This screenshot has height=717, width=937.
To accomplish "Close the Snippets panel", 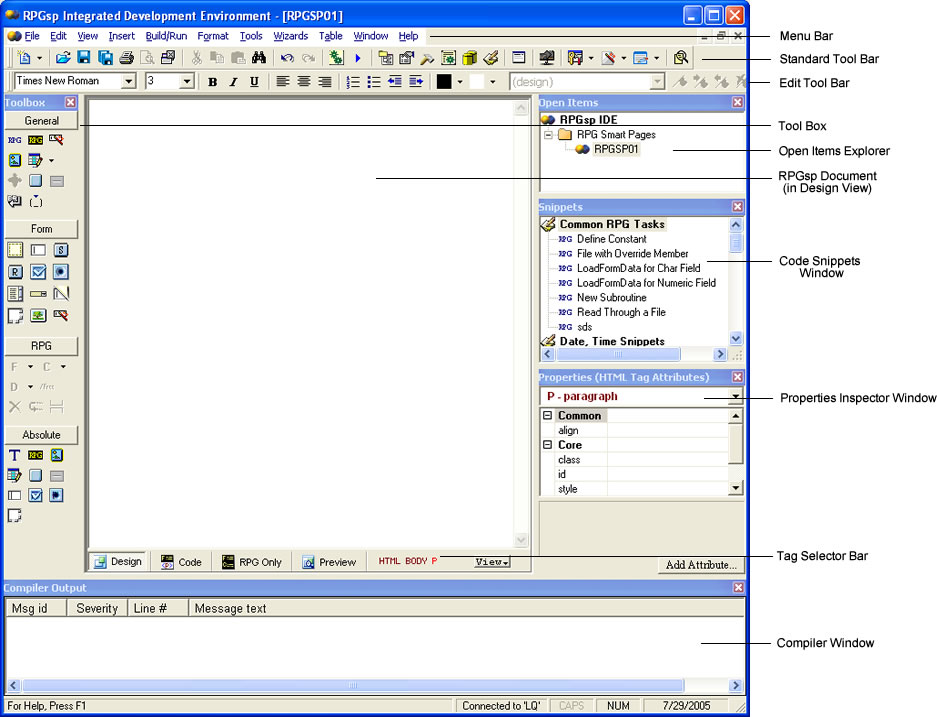I will point(737,207).
